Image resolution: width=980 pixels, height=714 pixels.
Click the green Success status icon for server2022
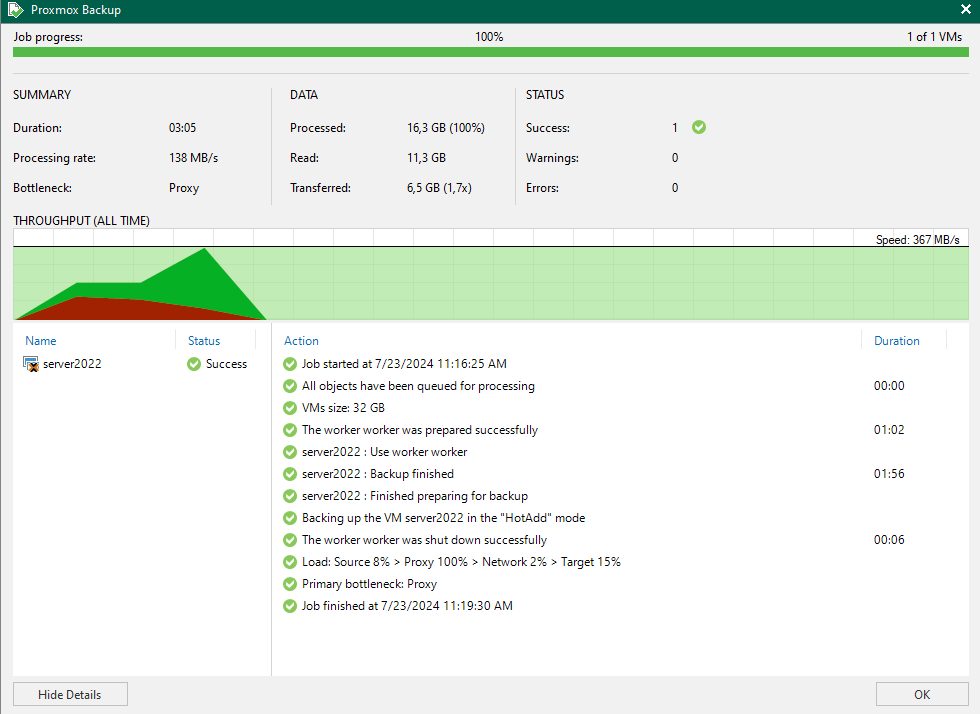[194, 364]
